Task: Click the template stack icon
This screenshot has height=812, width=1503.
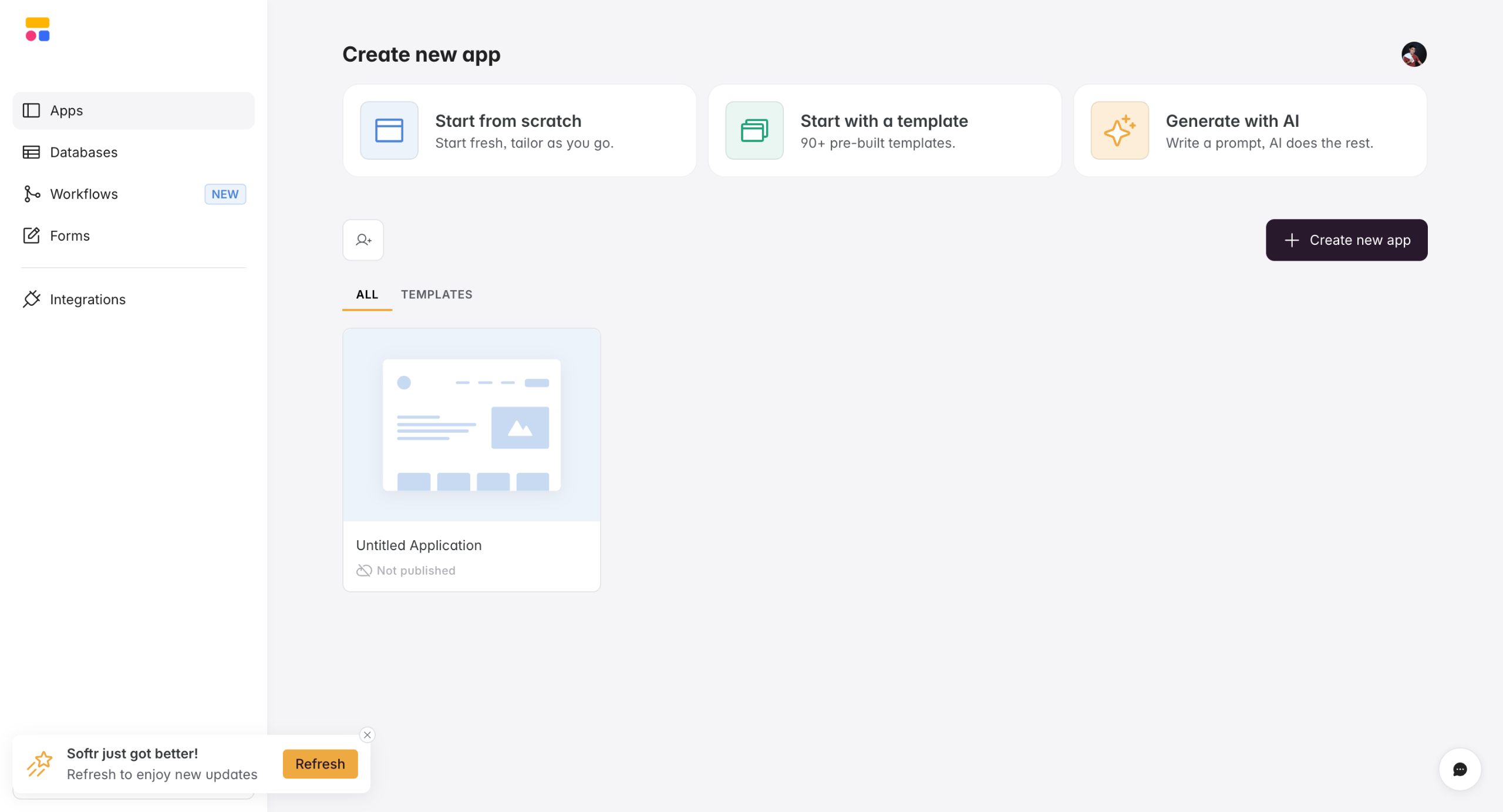Action: tap(754, 130)
